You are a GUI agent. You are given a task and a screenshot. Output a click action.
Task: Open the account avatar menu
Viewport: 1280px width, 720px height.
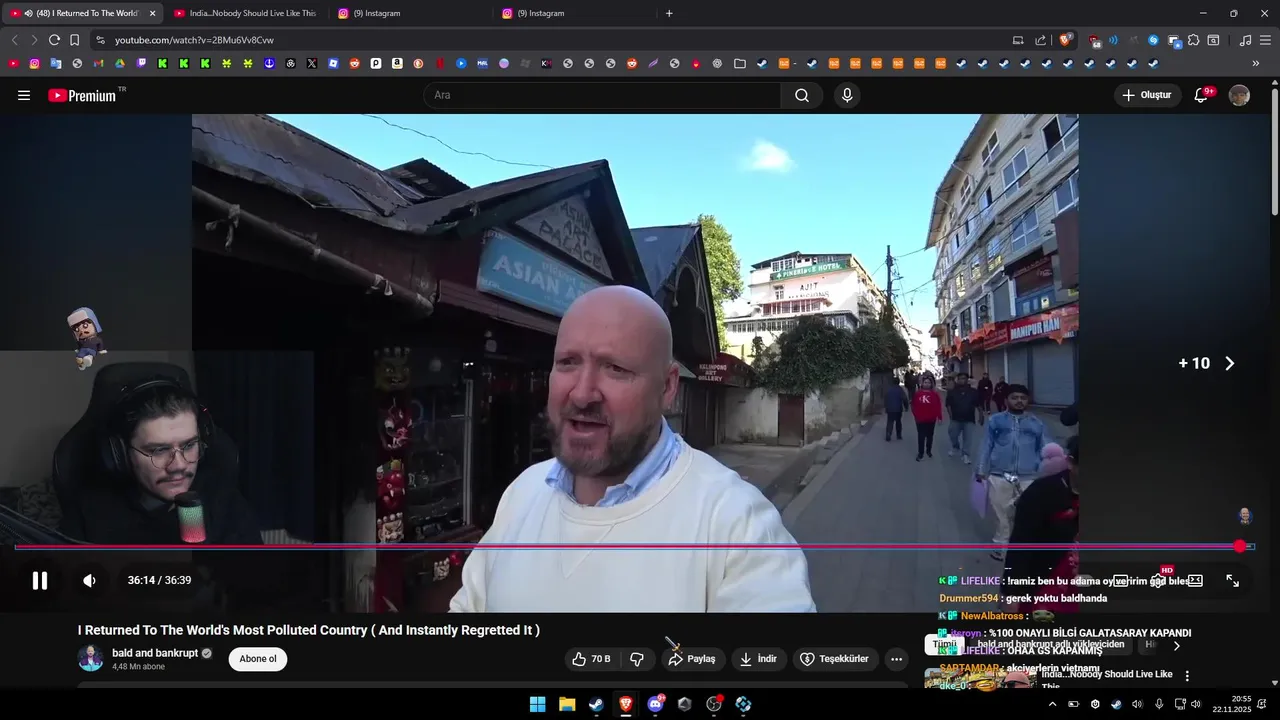tap(1239, 95)
